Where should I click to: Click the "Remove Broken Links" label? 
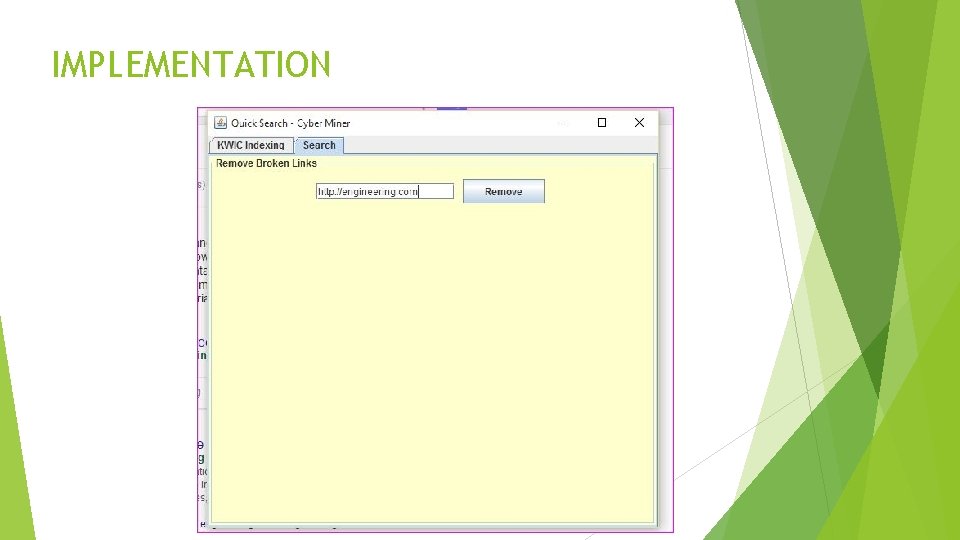point(266,163)
